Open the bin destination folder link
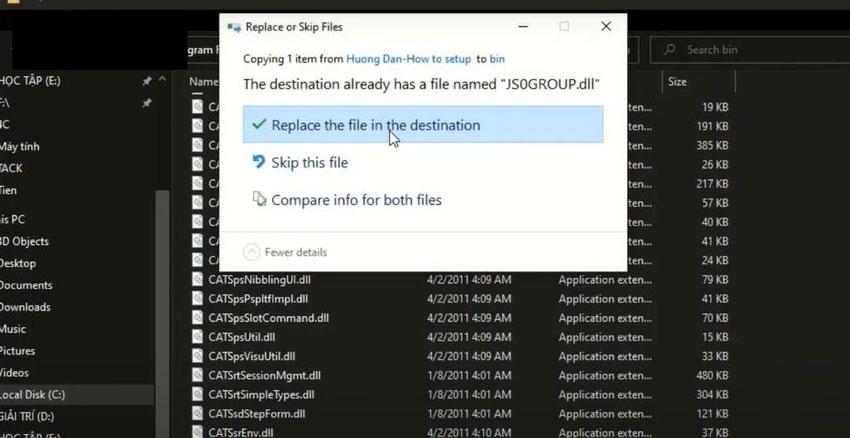Image resolution: width=850 pixels, height=438 pixels. tap(497, 59)
